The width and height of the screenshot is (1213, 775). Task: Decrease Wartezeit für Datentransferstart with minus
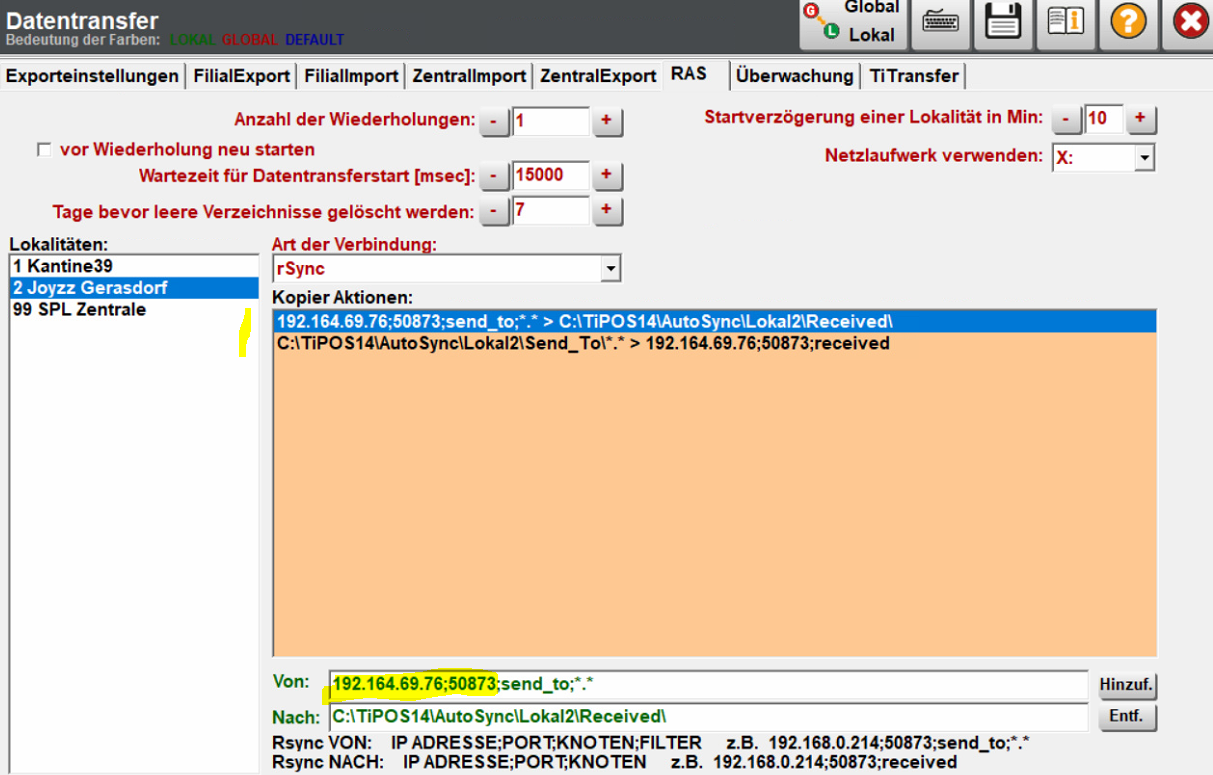[494, 177]
